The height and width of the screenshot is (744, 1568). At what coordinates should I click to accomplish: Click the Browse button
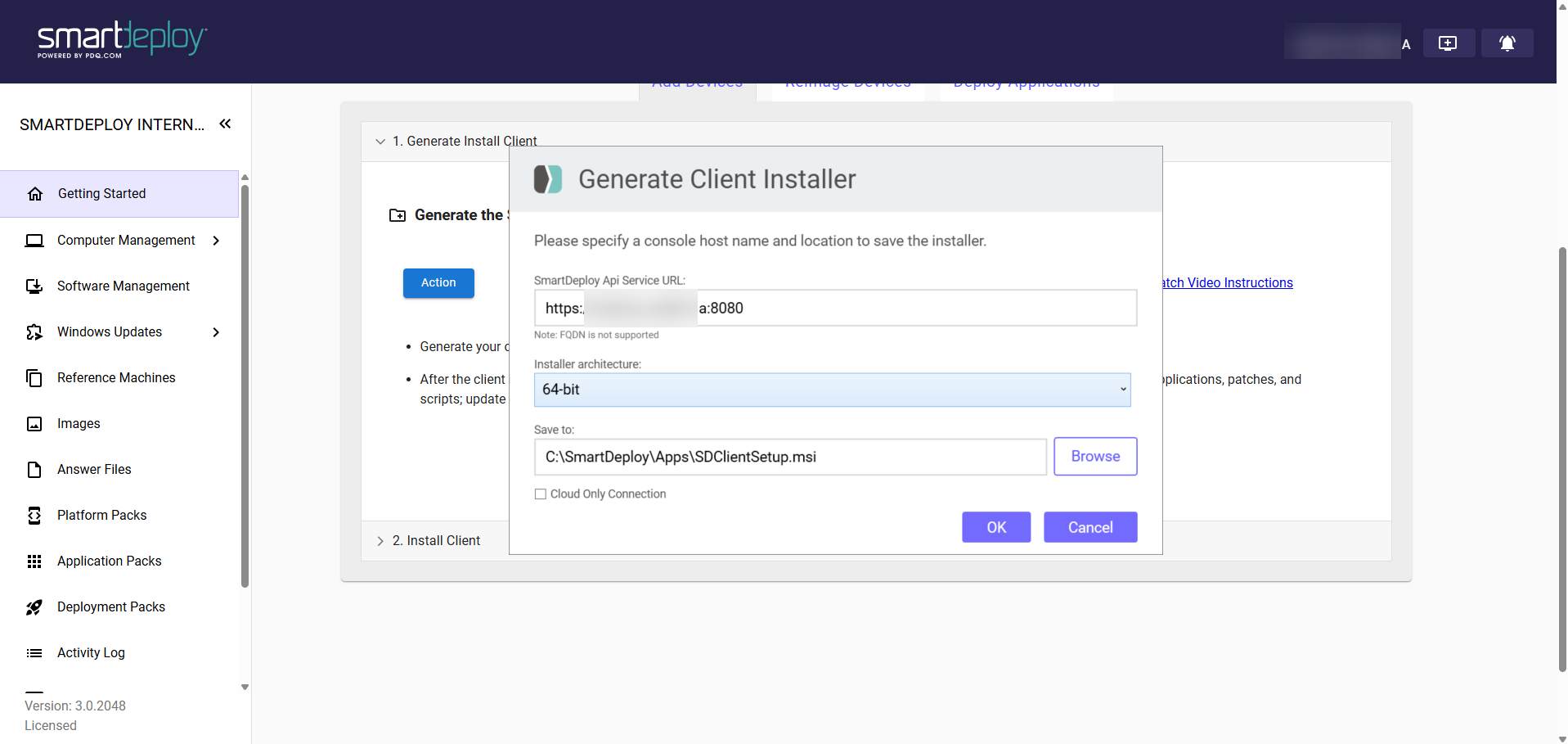[x=1094, y=457]
